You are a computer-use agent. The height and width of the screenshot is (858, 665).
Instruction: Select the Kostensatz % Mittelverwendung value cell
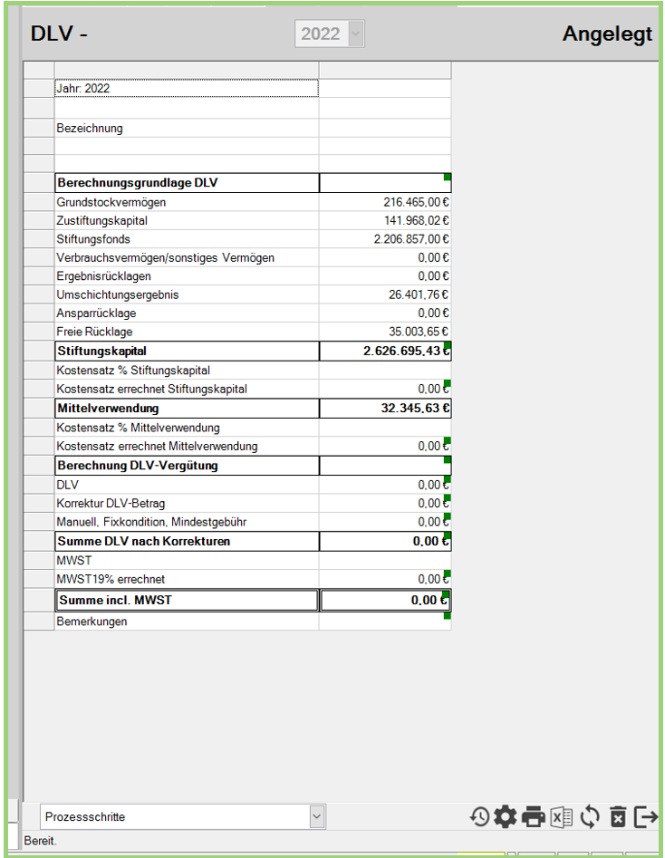[x=385, y=427]
